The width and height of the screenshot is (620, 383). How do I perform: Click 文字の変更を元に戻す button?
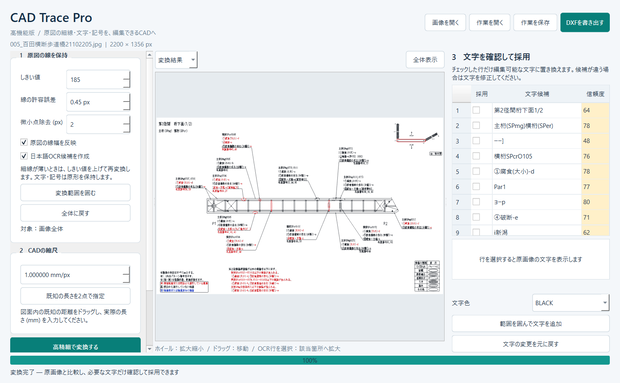pyautogui.click(x=531, y=344)
